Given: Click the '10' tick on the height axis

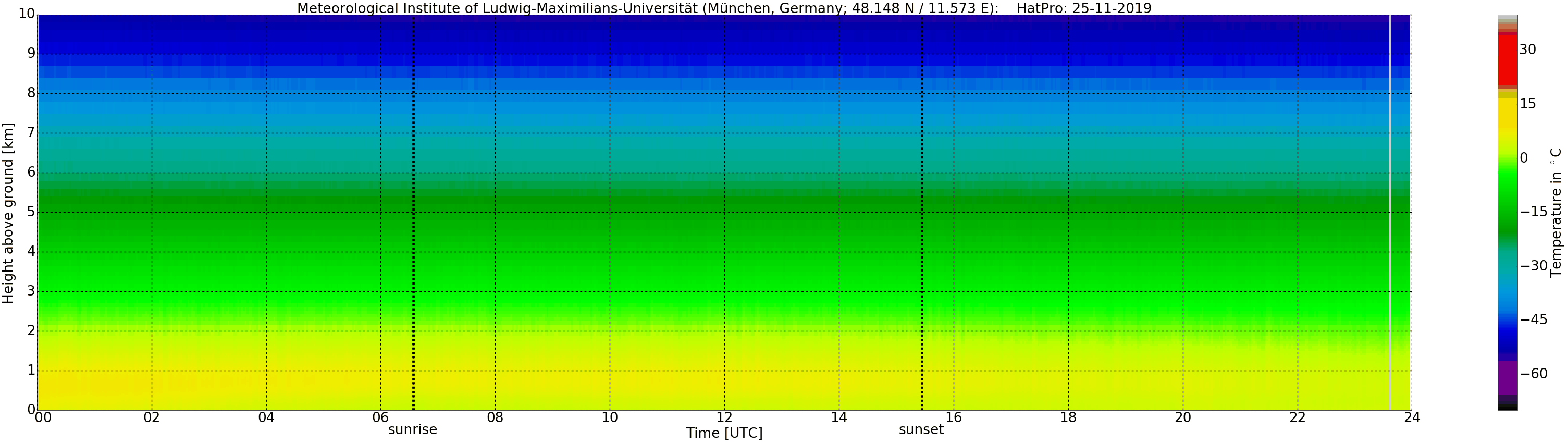Looking at the screenshot, I should [x=26, y=14].
